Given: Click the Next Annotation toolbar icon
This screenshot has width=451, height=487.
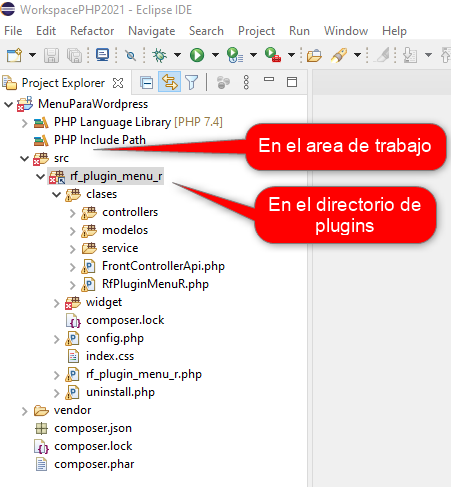Looking at the screenshot, I should coord(410,55).
